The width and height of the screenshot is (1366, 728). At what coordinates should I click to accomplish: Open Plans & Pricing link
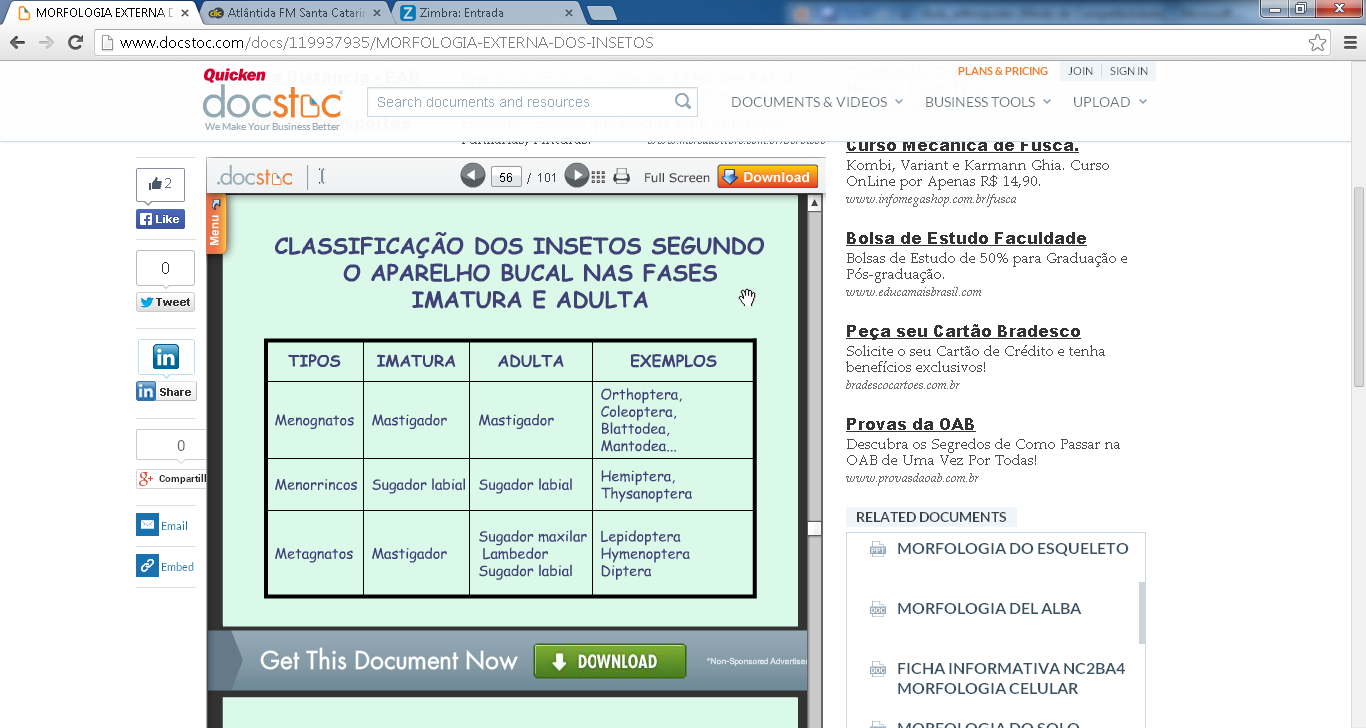(1003, 71)
